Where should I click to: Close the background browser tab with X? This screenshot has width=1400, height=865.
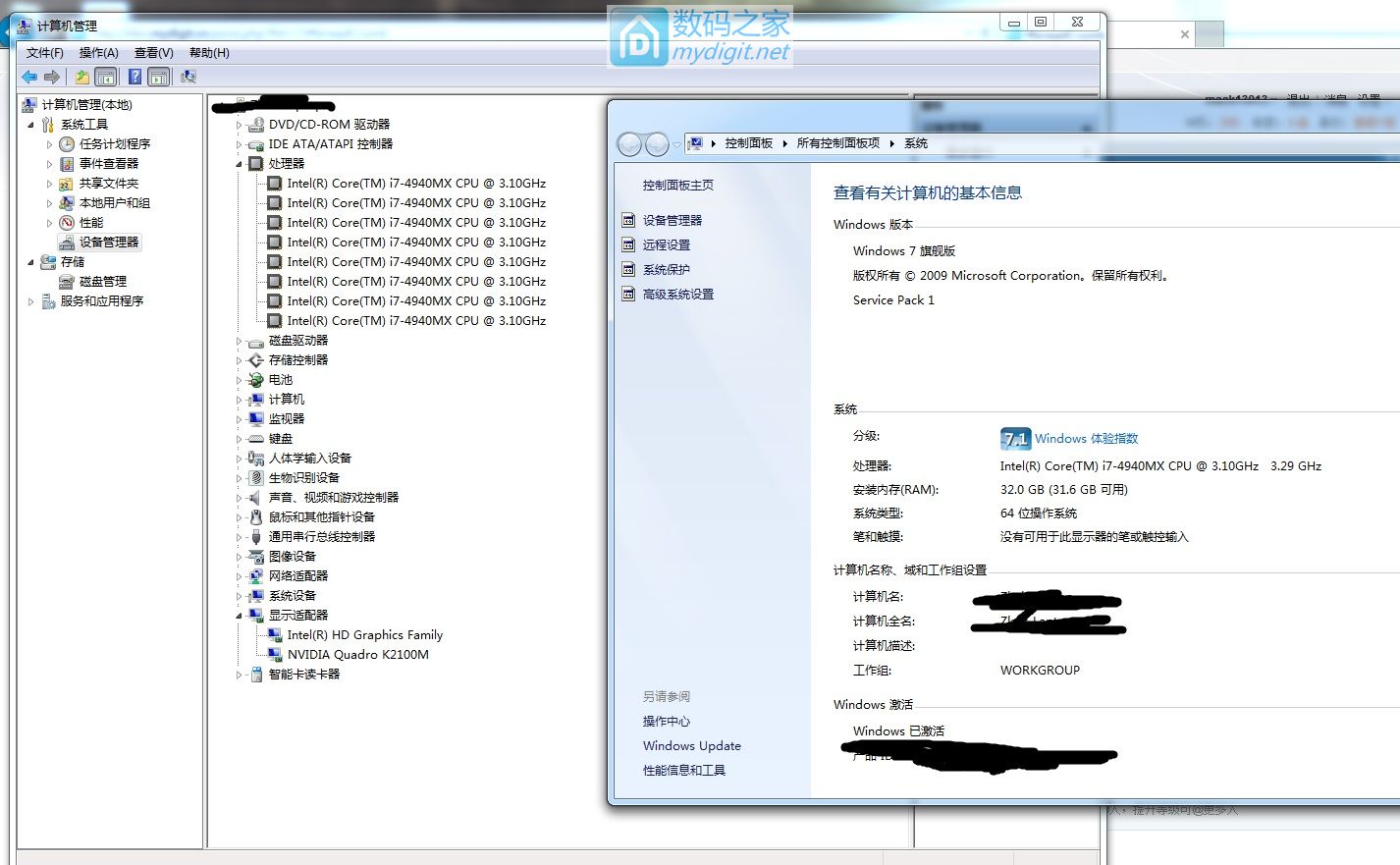(x=1185, y=34)
